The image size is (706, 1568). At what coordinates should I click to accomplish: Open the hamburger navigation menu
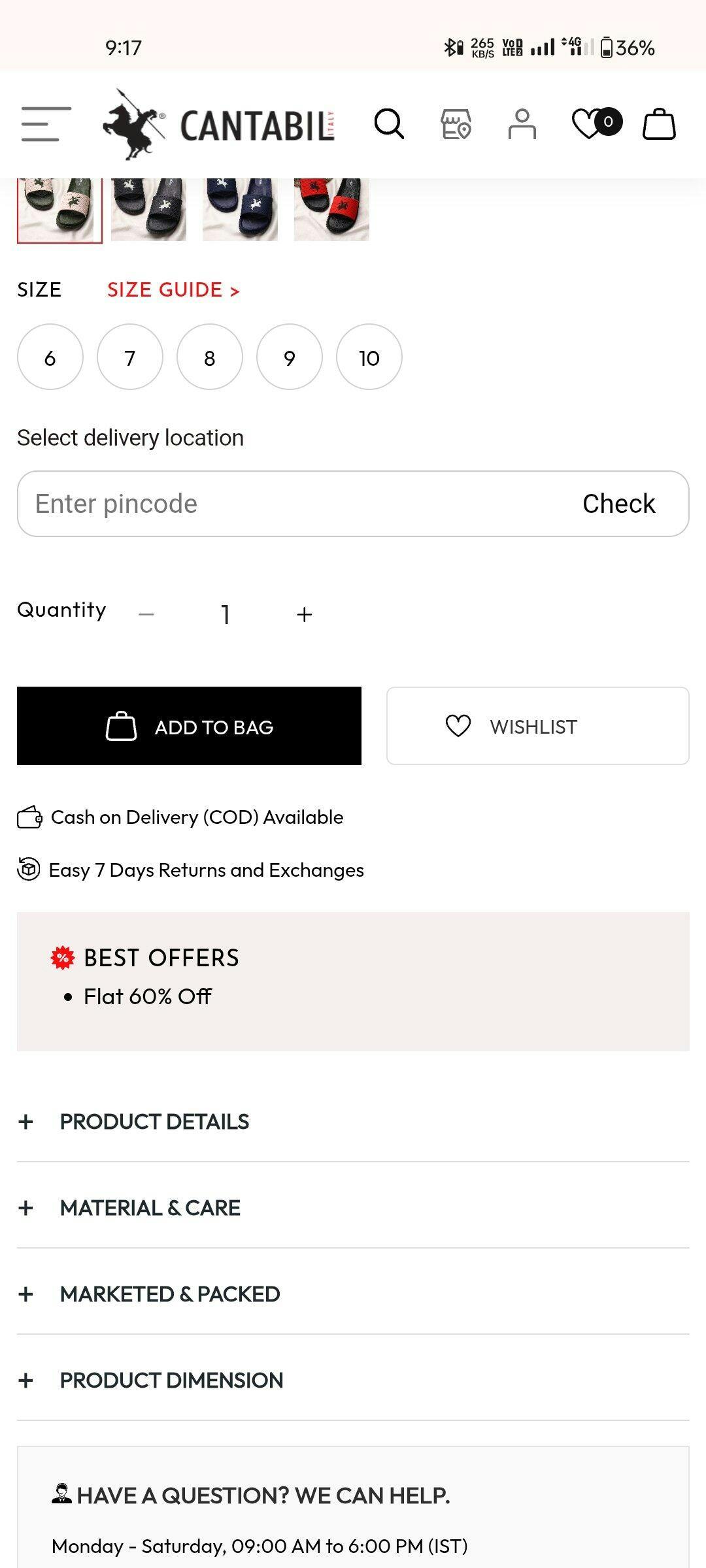(x=46, y=124)
